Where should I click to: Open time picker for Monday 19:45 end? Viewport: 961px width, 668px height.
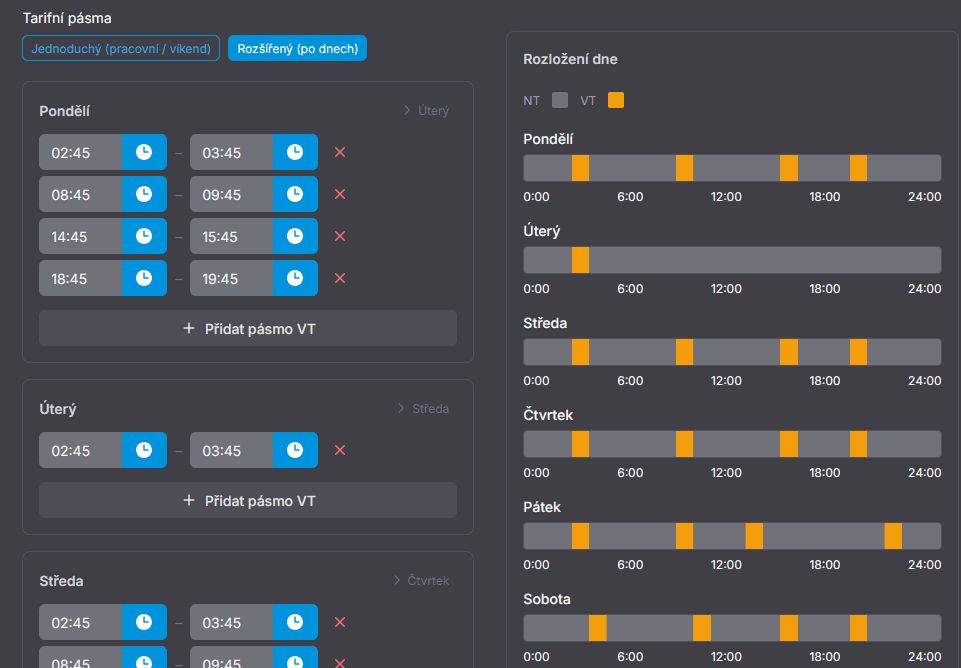[295, 279]
